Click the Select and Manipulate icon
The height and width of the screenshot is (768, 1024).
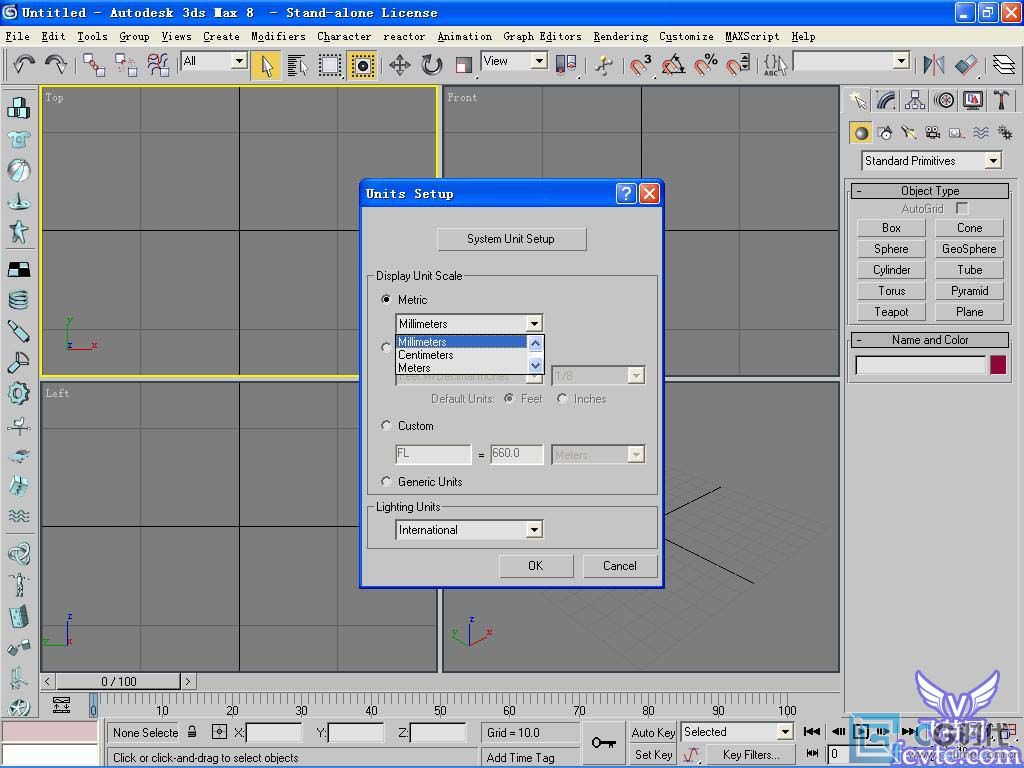pyautogui.click(x=604, y=65)
